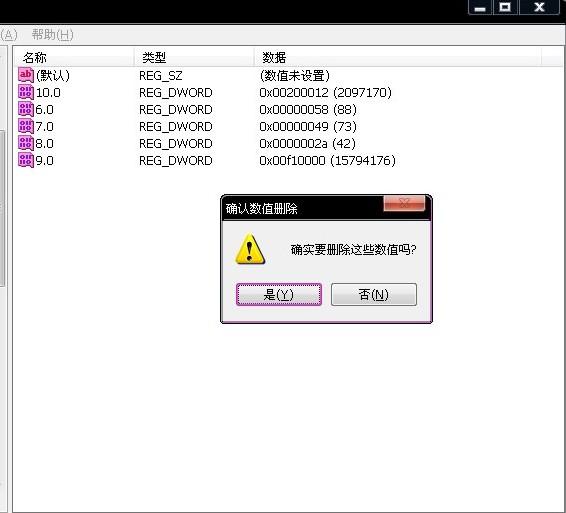Viewport: 566px width, 513px height.
Task: Confirm deletion with 是(Y) button
Action: 279,295
